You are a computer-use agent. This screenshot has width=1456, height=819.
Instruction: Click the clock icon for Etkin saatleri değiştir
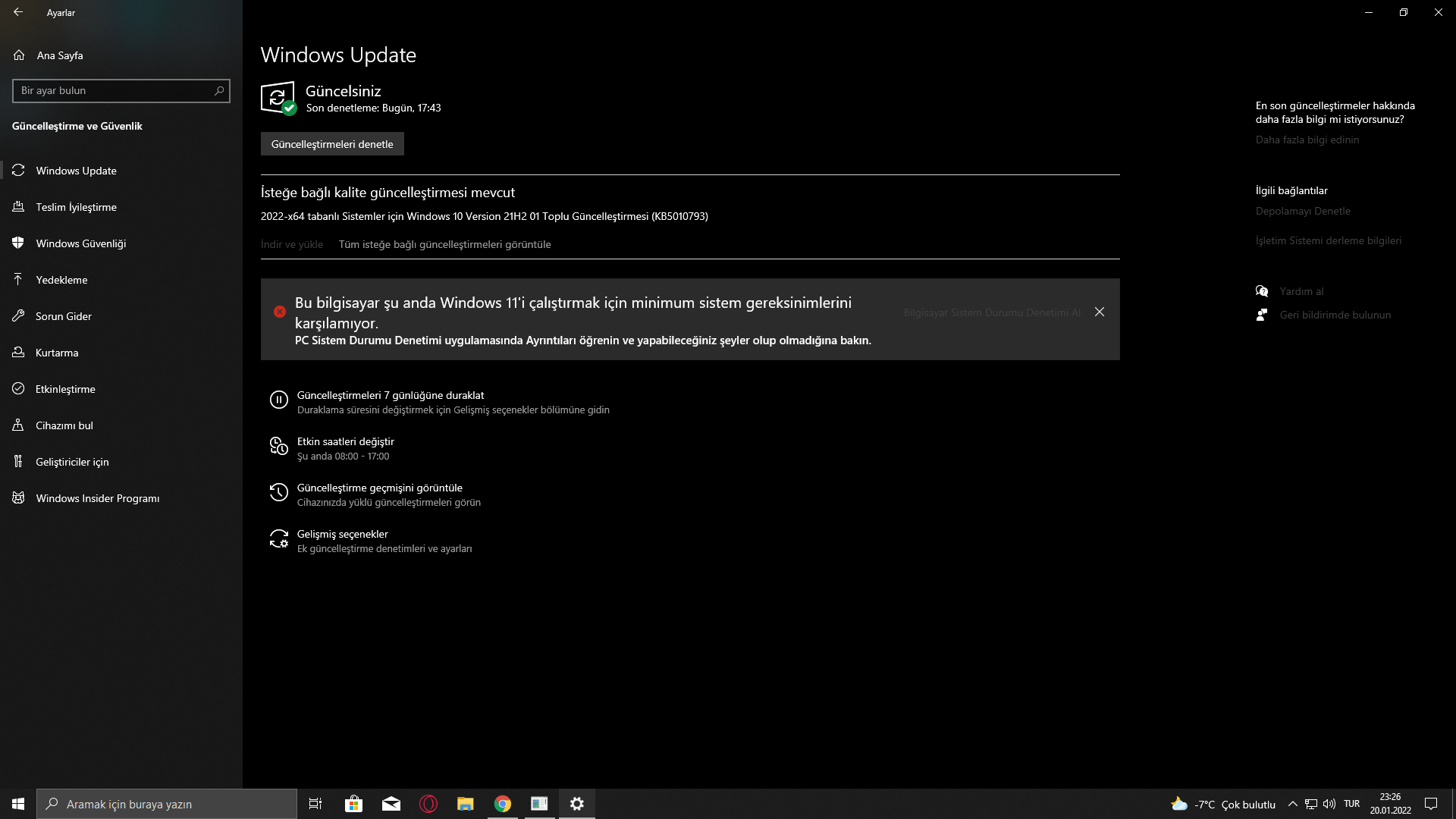tap(279, 447)
